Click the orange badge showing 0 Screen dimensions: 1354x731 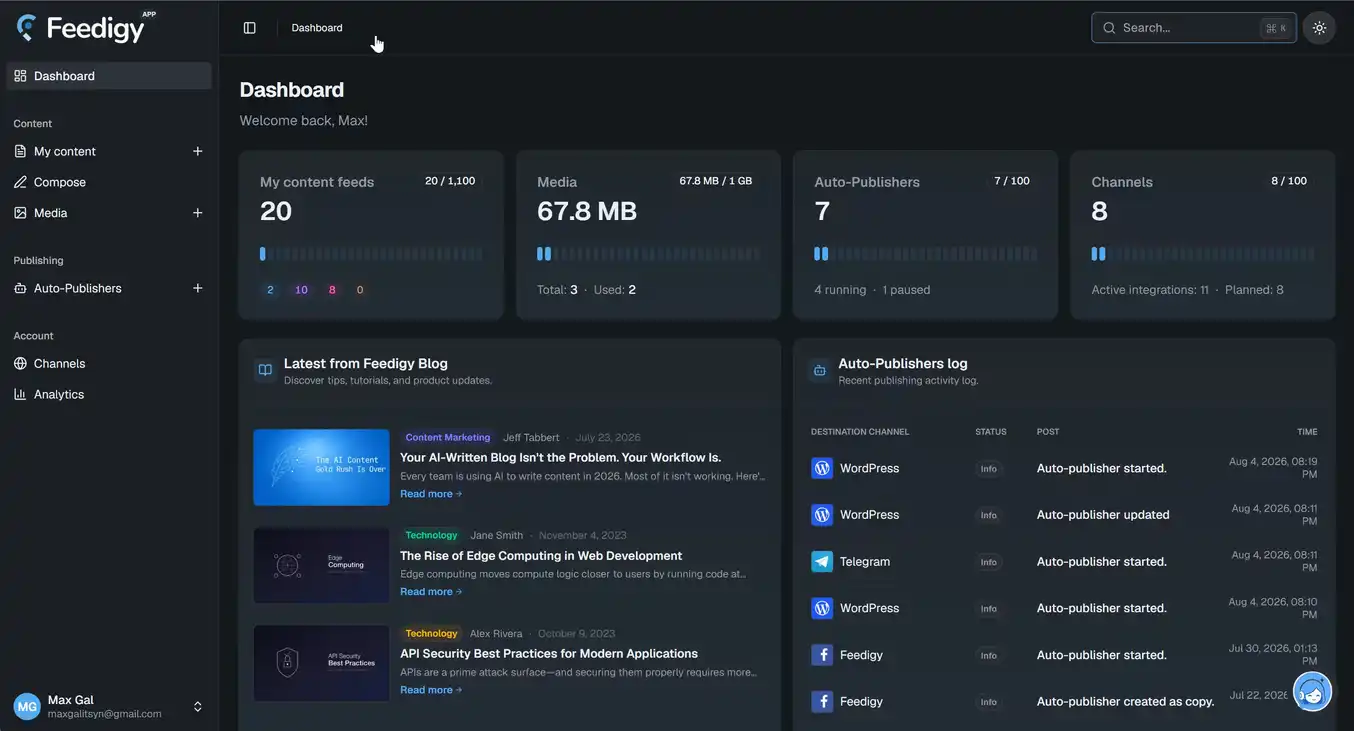click(x=360, y=290)
